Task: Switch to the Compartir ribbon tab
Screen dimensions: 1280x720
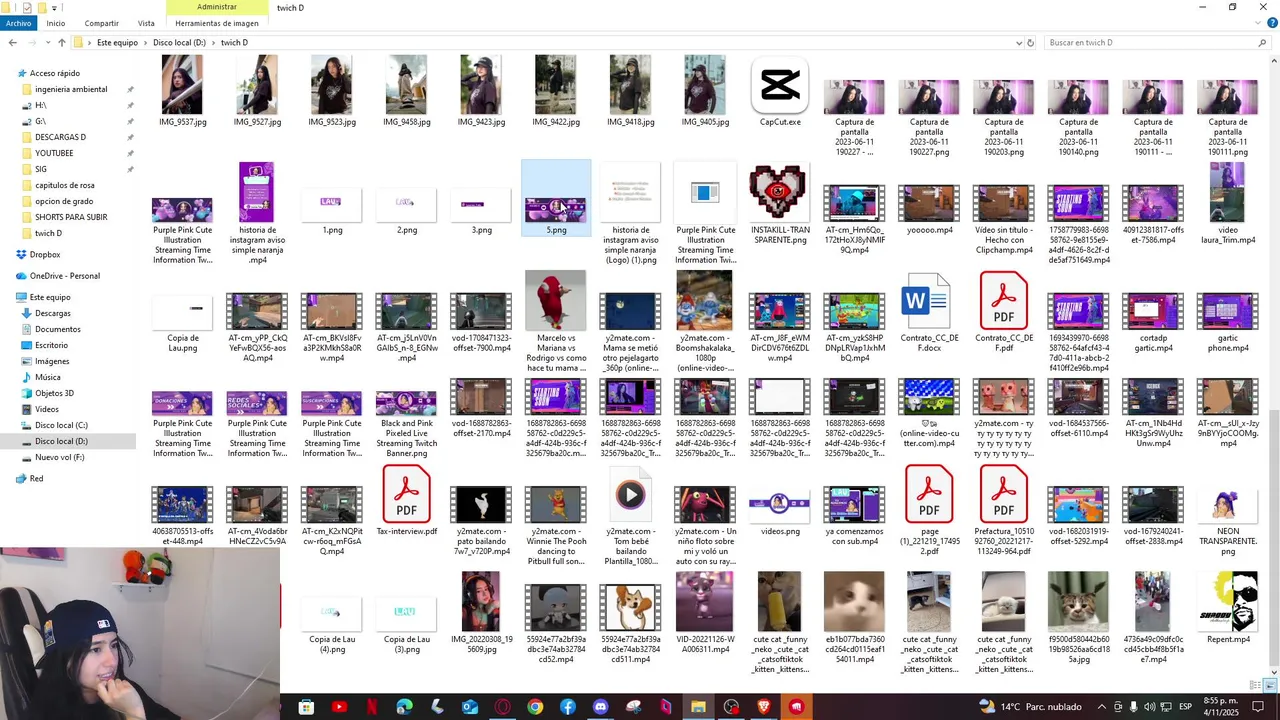Action: [101, 23]
